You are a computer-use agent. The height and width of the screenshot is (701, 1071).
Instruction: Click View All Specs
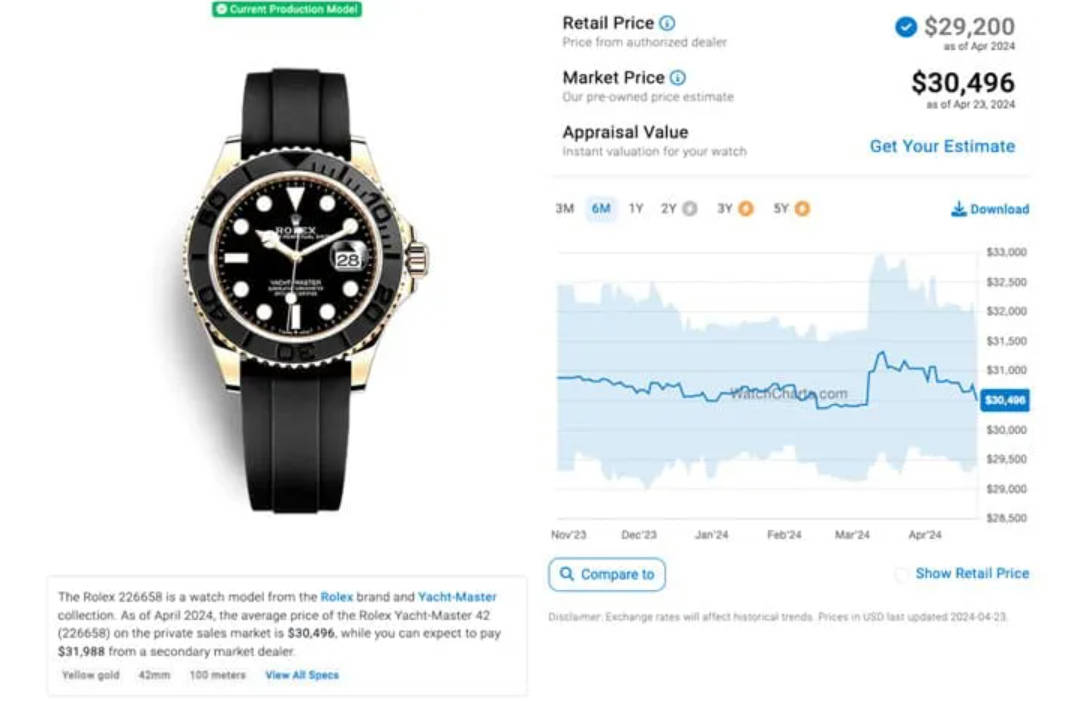point(302,675)
